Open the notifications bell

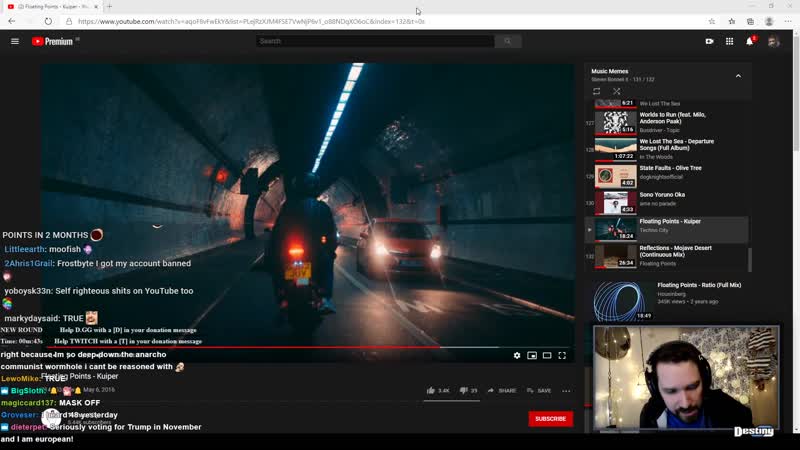pyautogui.click(x=749, y=41)
